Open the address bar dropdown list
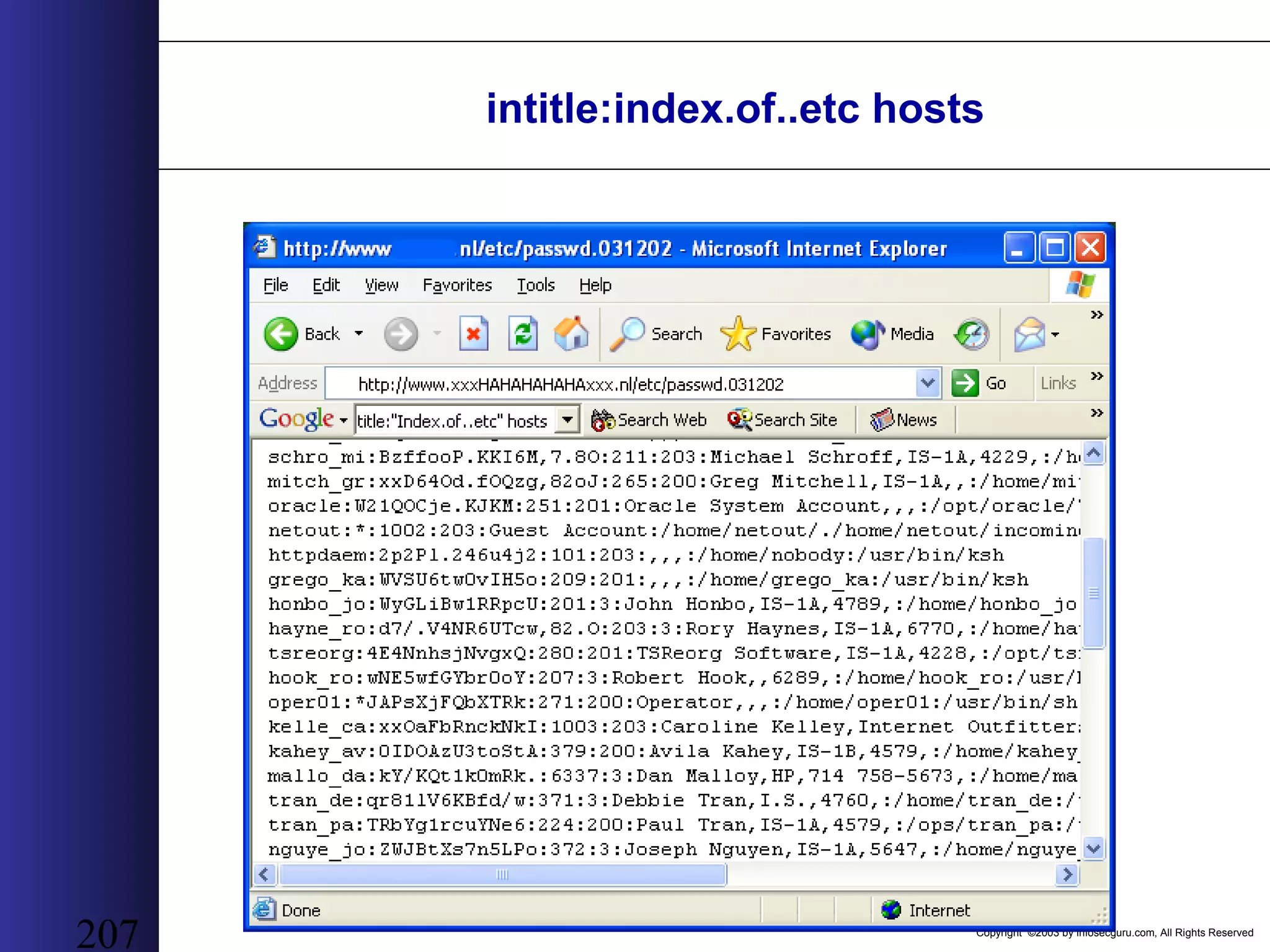 click(928, 383)
